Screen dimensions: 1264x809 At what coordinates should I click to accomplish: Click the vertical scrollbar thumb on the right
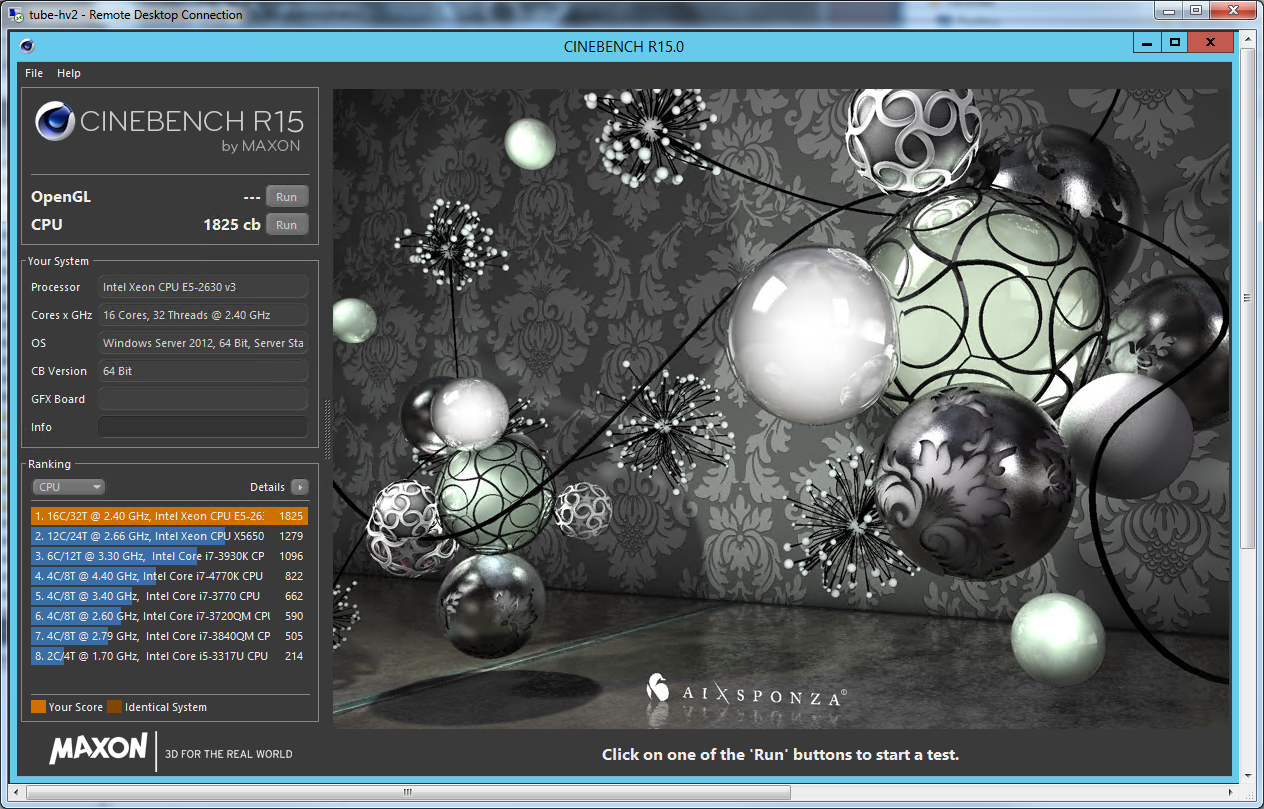pyautogui.click(x=1247, y=297)
